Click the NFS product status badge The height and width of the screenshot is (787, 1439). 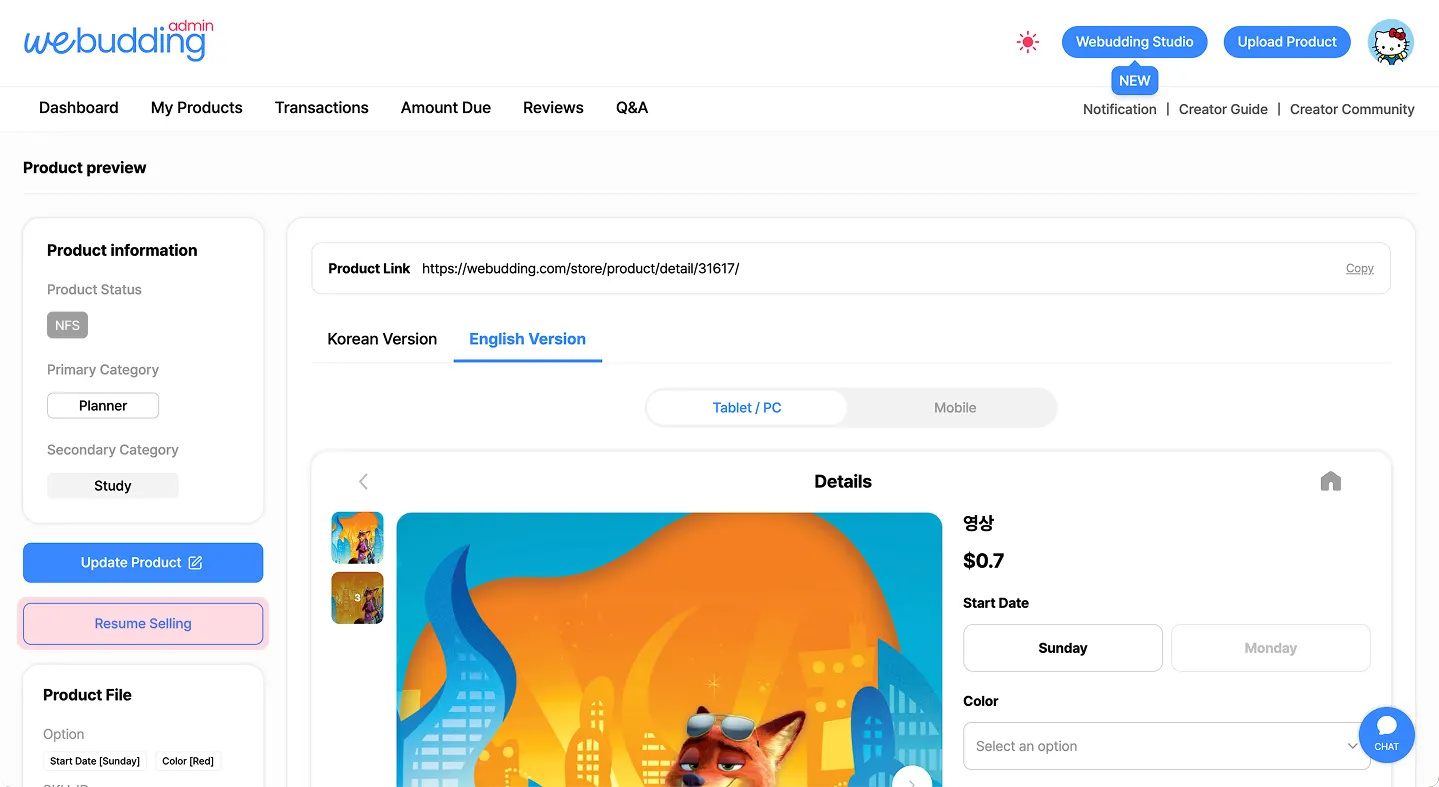click(x=67, y=325)
